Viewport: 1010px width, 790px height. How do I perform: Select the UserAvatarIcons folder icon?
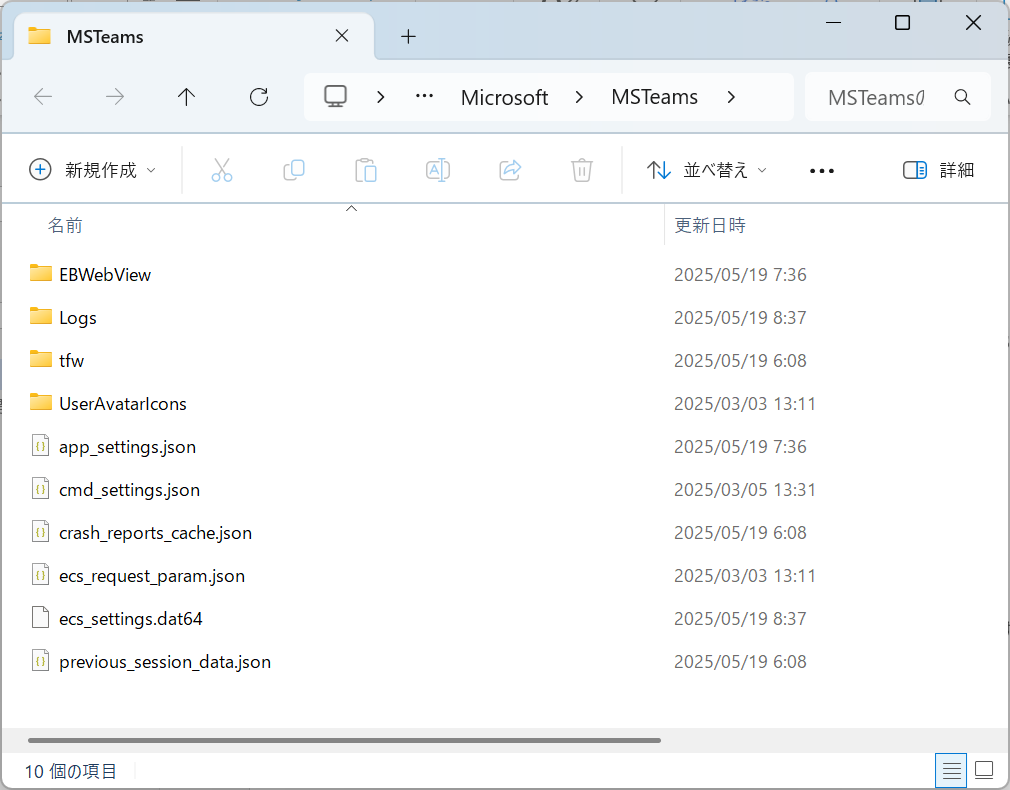(x=41, y=402)
